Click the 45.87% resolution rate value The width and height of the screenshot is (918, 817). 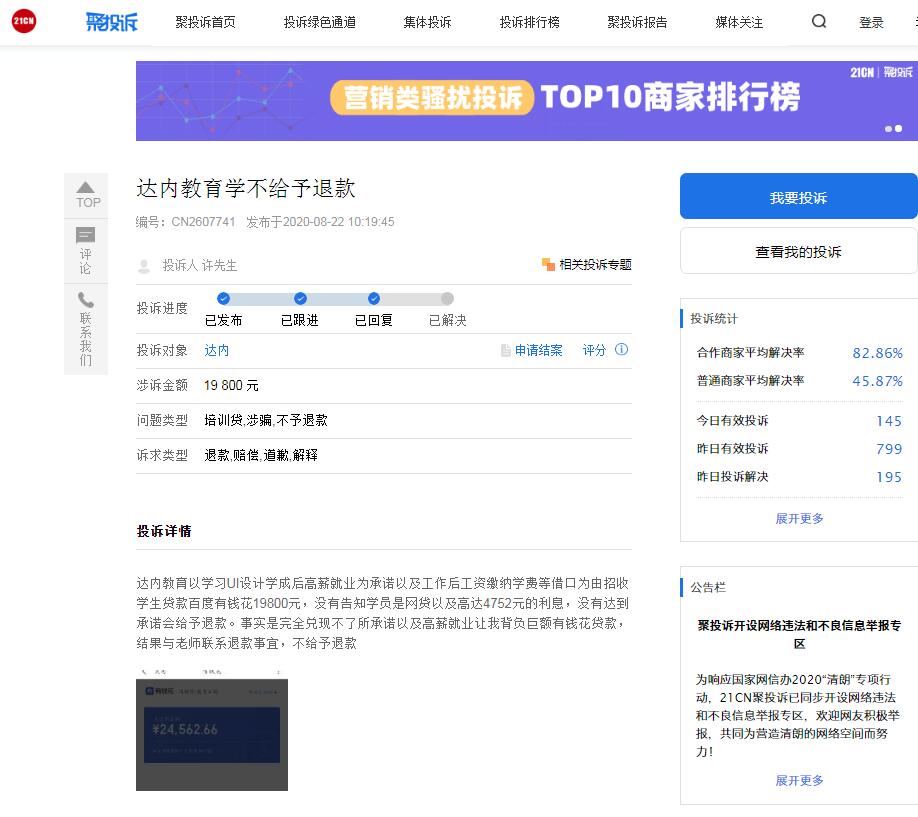(x=877, y=381)
